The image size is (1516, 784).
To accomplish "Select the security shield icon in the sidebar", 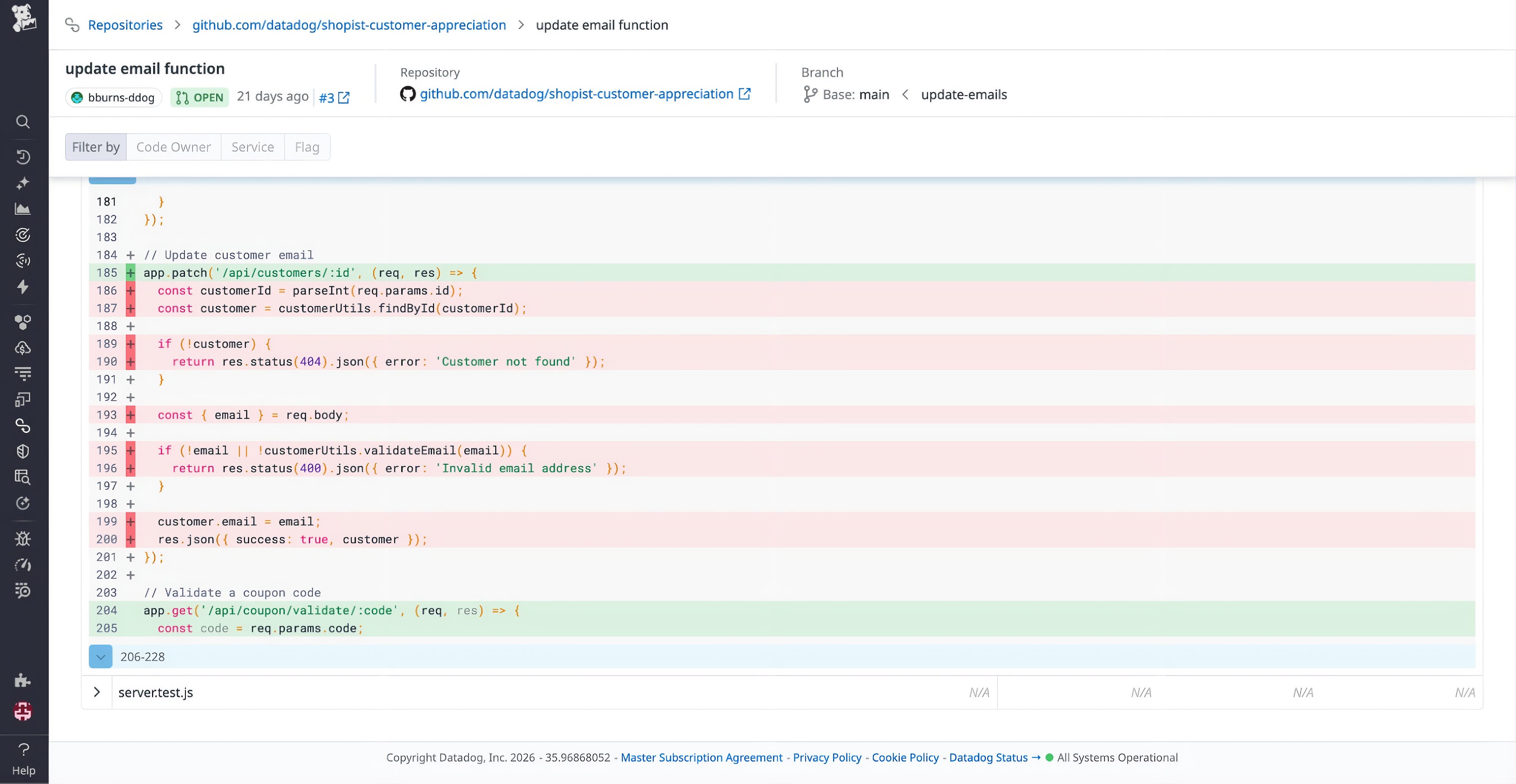I will tap(23, 452).
